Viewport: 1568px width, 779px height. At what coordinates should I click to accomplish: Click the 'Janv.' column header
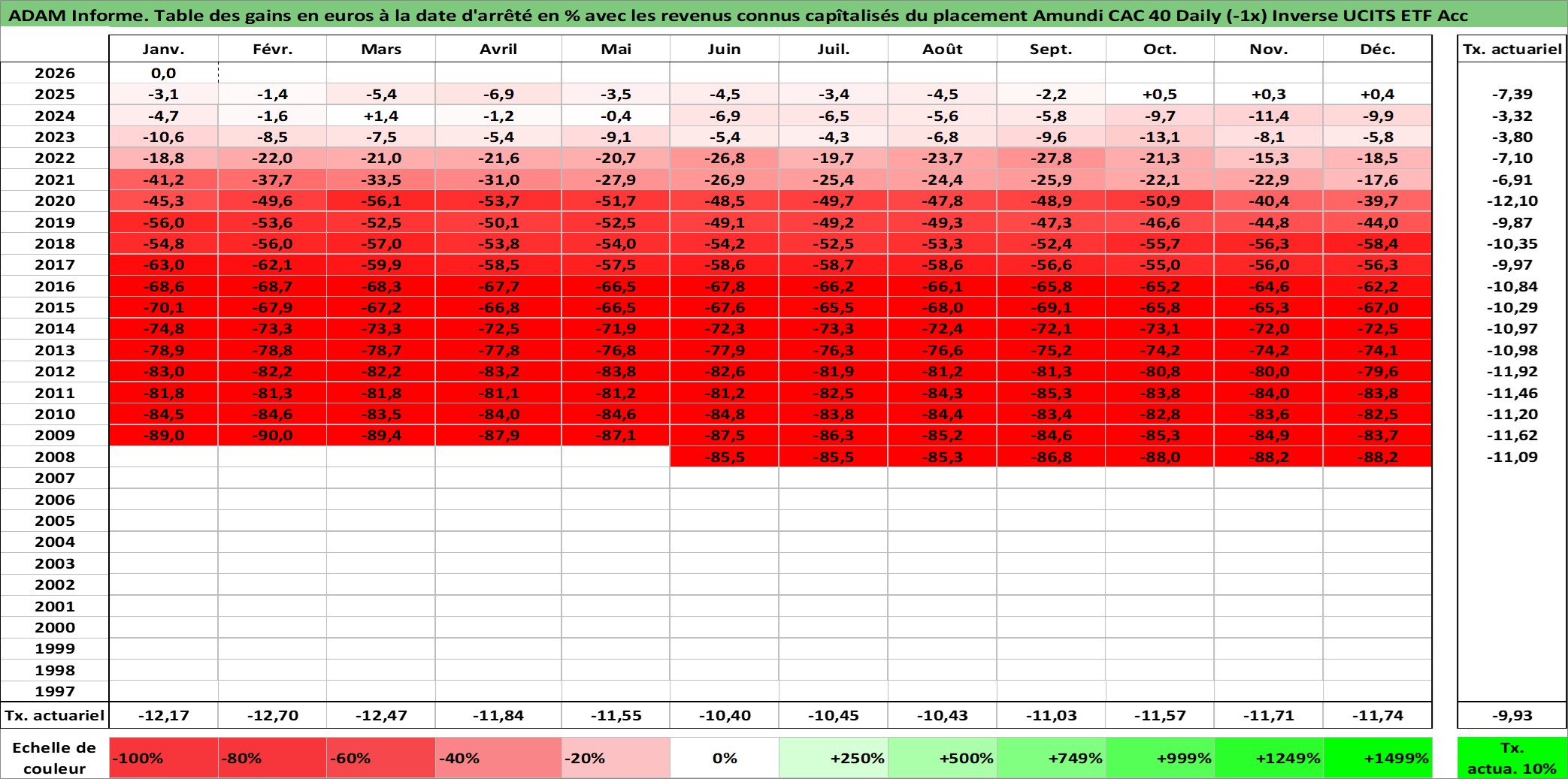click(164, 49)
